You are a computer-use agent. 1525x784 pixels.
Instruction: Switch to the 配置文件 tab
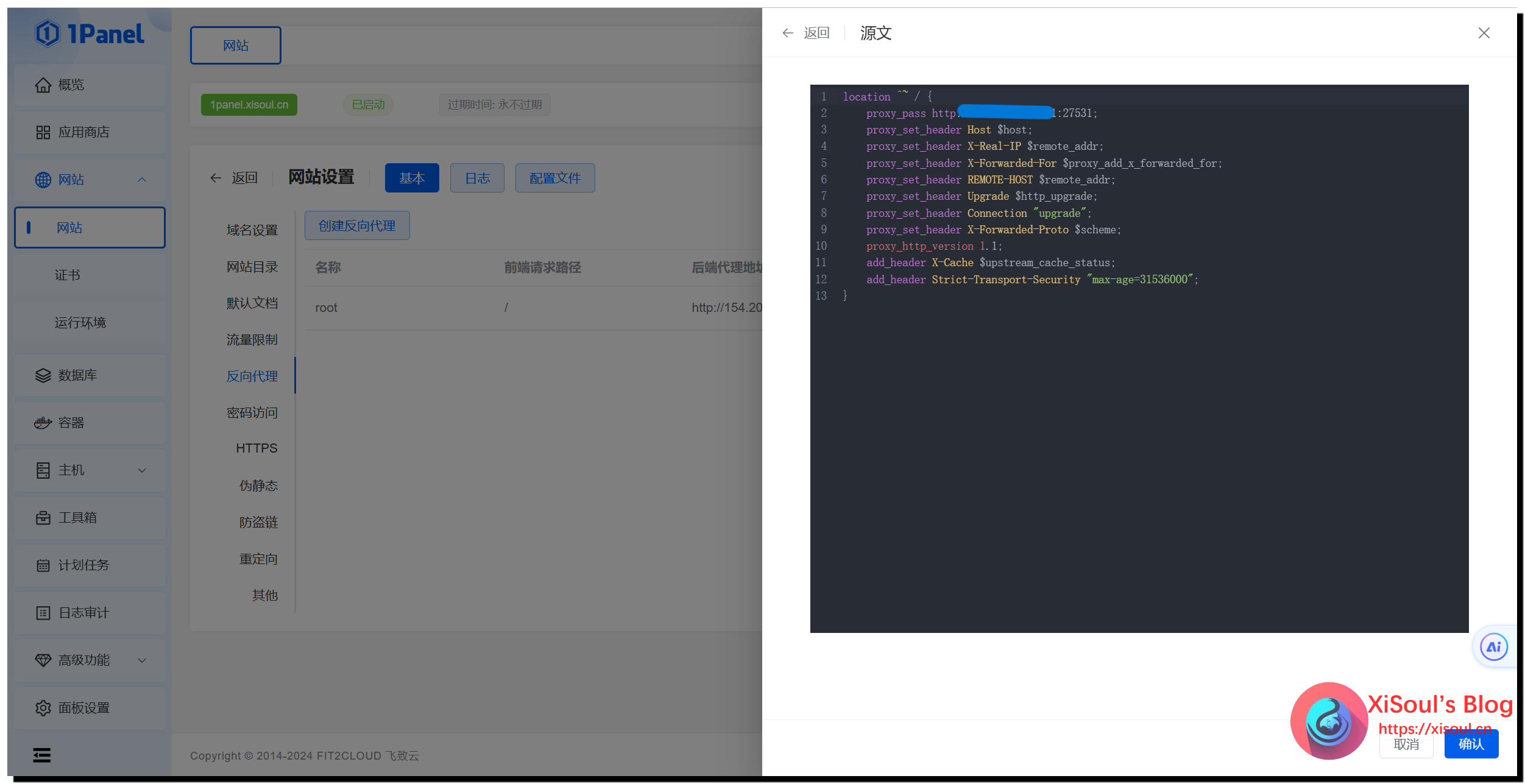click(555, 178)
